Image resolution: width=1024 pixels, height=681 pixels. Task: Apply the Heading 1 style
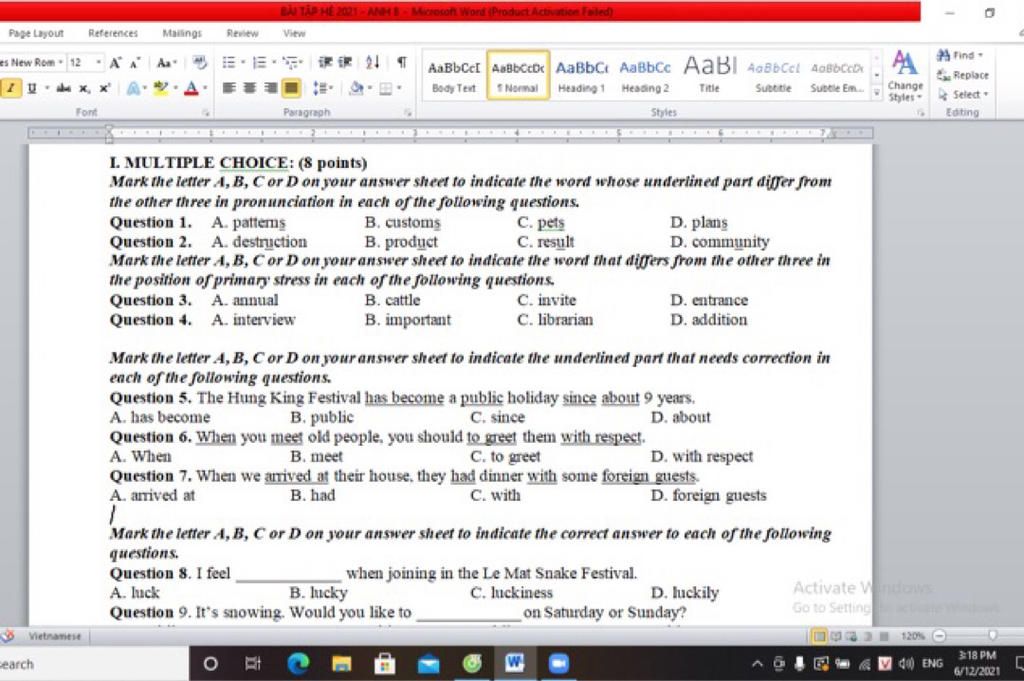click(581, 76)
